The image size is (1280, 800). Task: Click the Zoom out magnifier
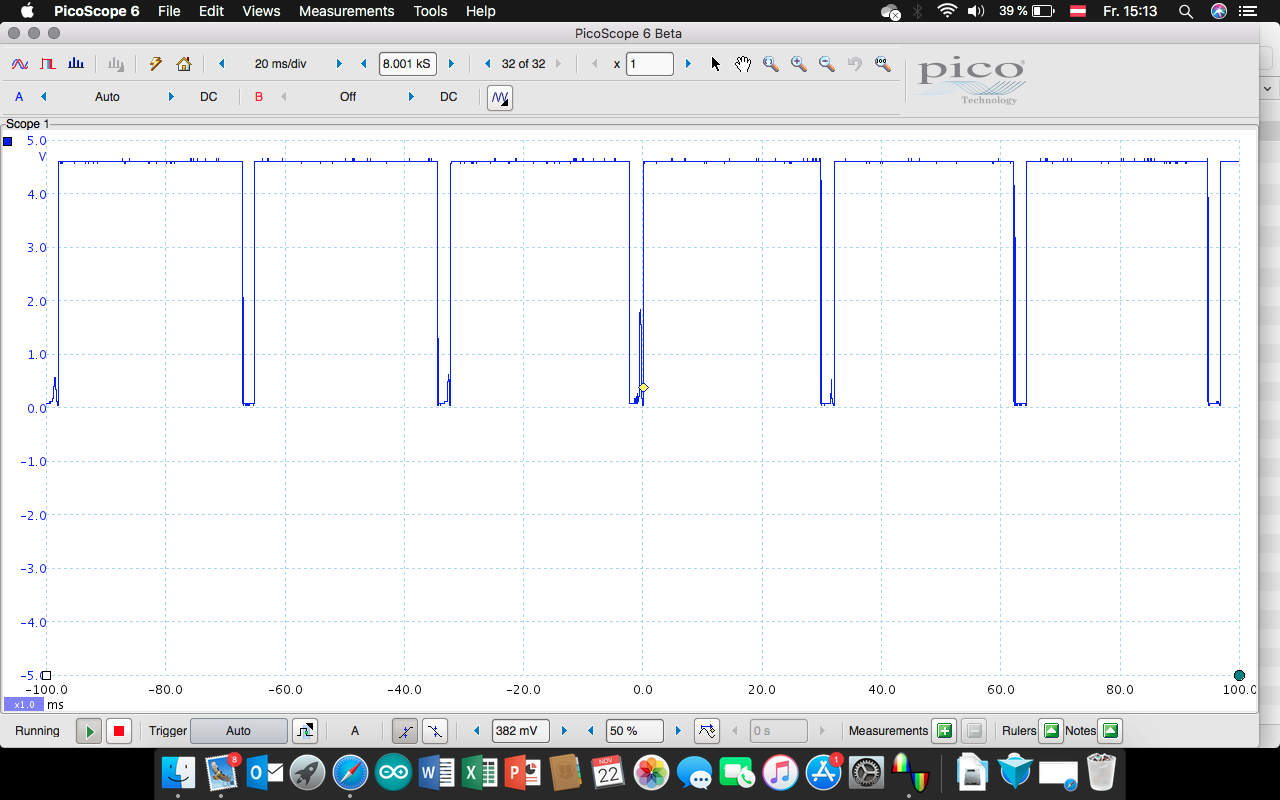coord(827,64)
